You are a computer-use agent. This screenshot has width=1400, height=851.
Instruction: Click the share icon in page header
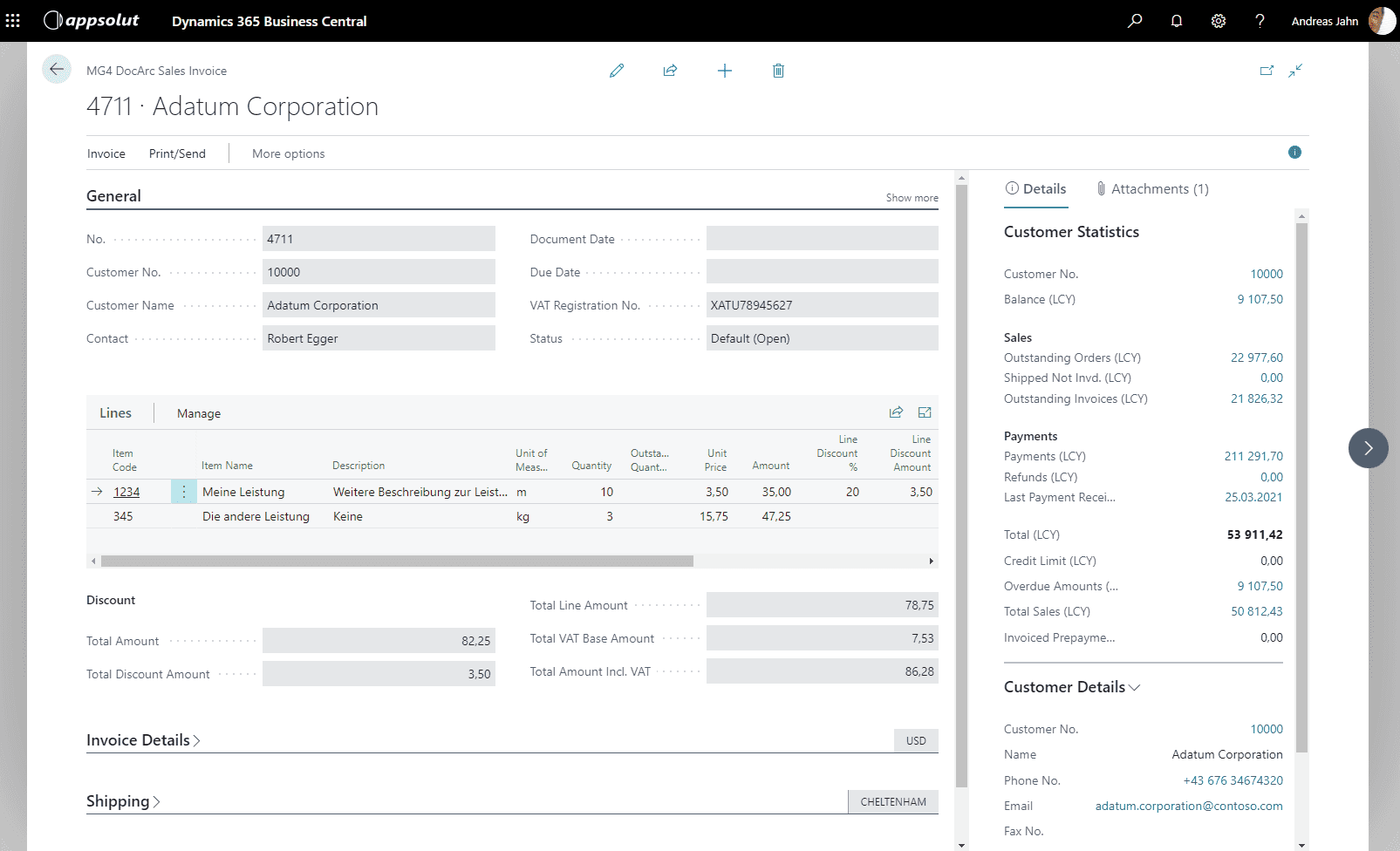(670, 71)
